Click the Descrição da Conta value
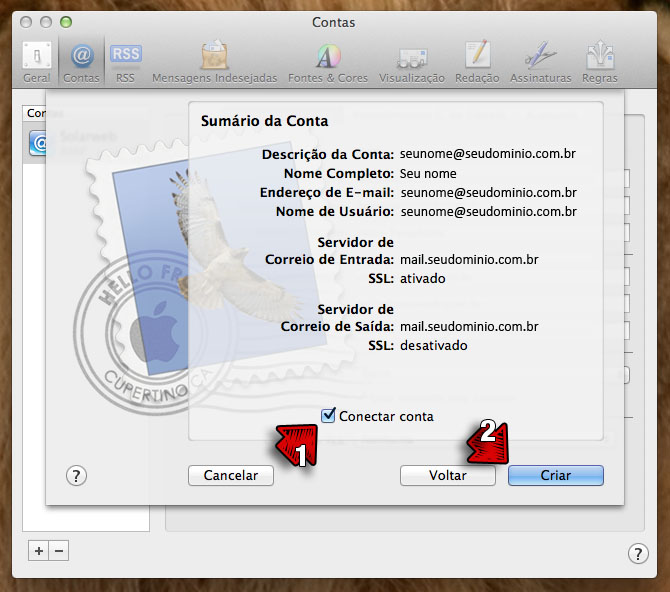 [x=488, y=154]
